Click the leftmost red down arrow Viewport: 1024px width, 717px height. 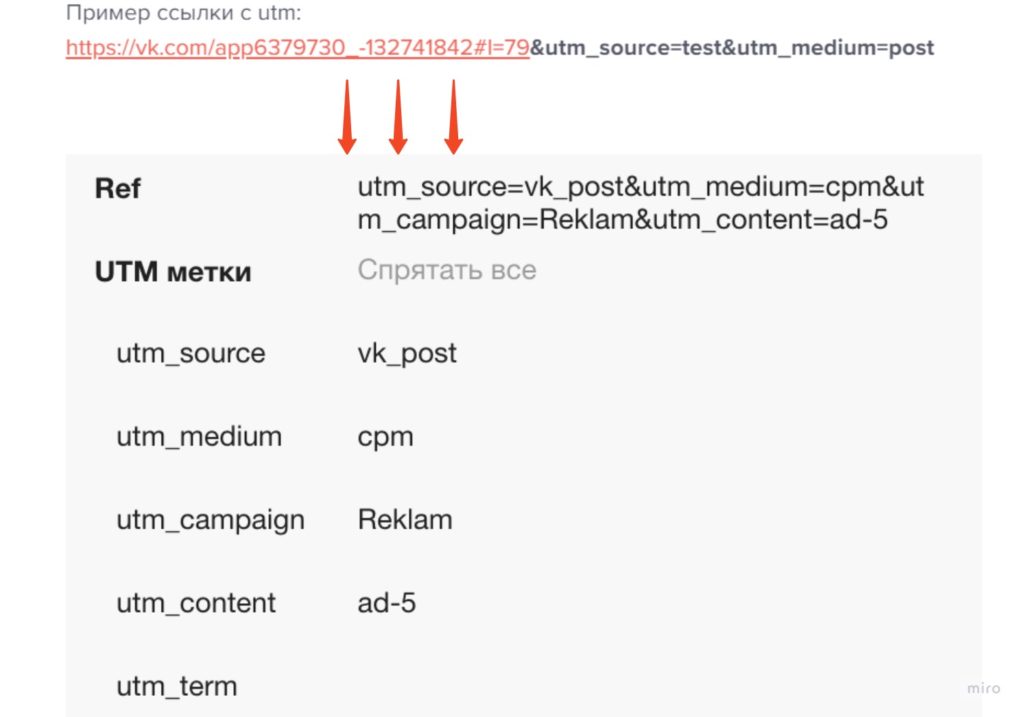click(347, 117)
